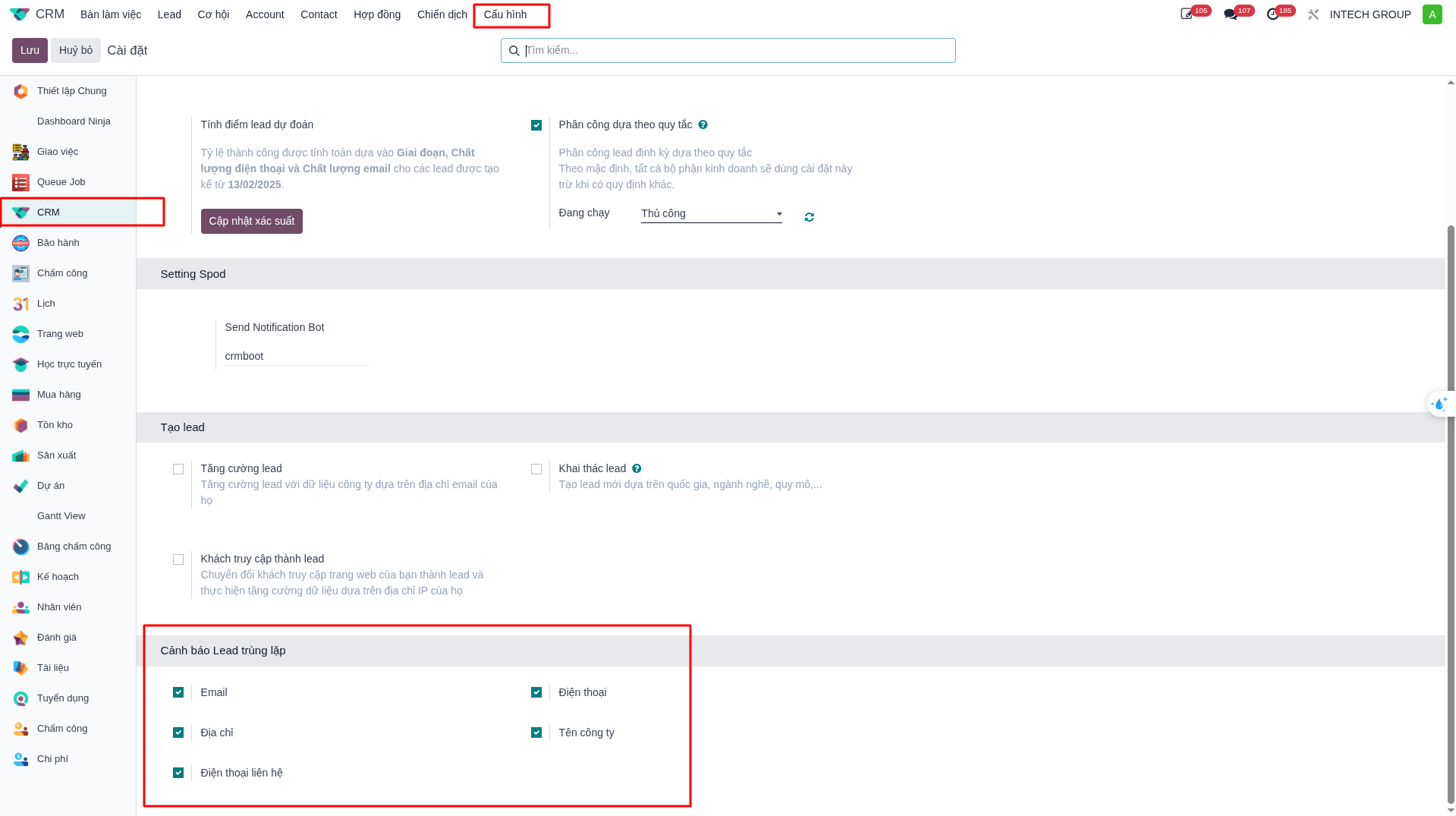1456x816 pixels.
Task: Open Dự án settings in sidebar
Action: (x=68, y=486)
